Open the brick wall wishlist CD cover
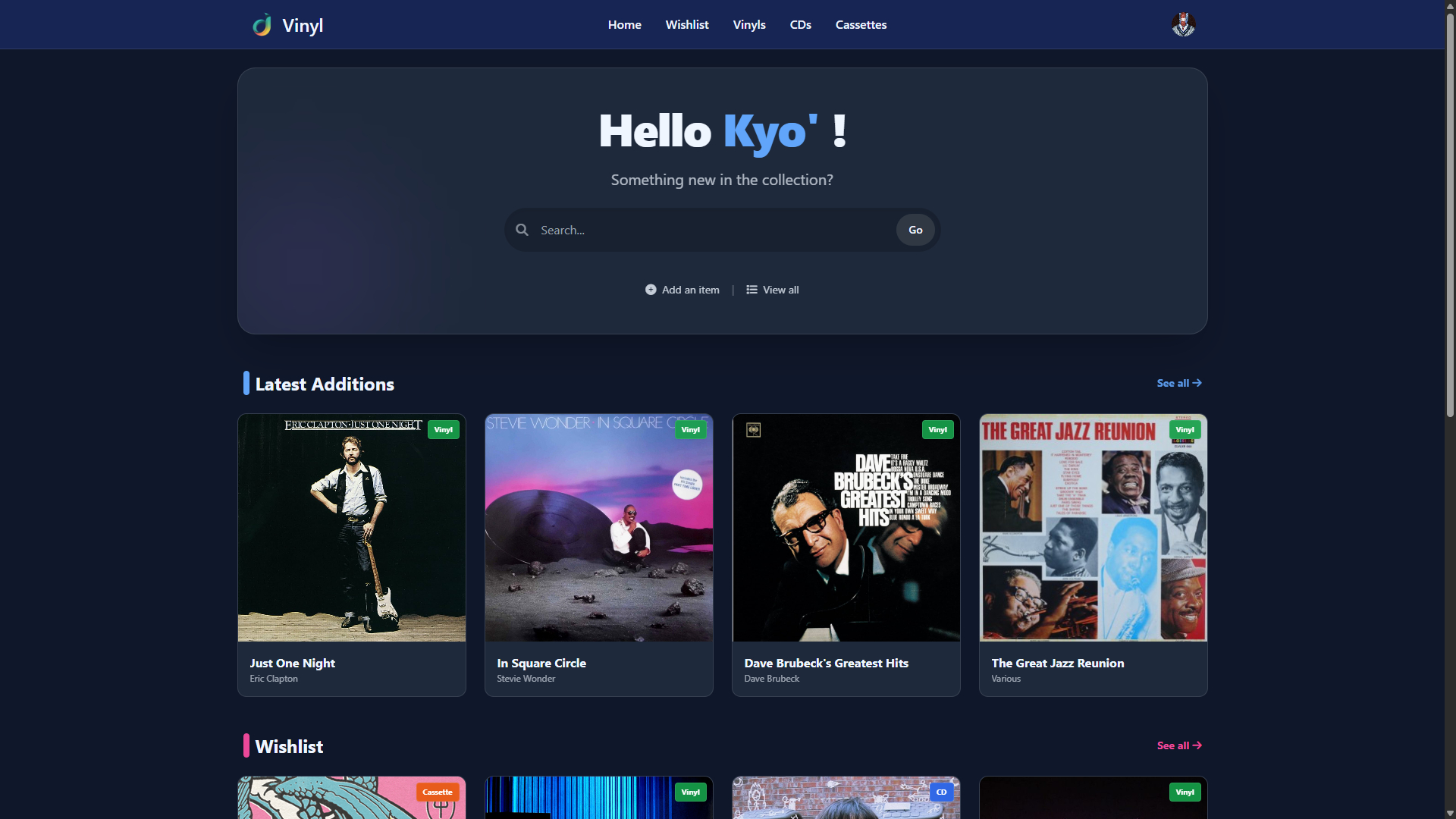Viewport: 1456px width, 819px height. [x=846, y=798]
